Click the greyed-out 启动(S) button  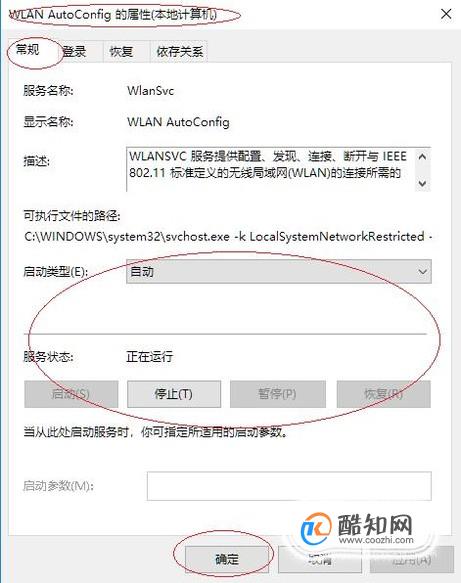71,394
